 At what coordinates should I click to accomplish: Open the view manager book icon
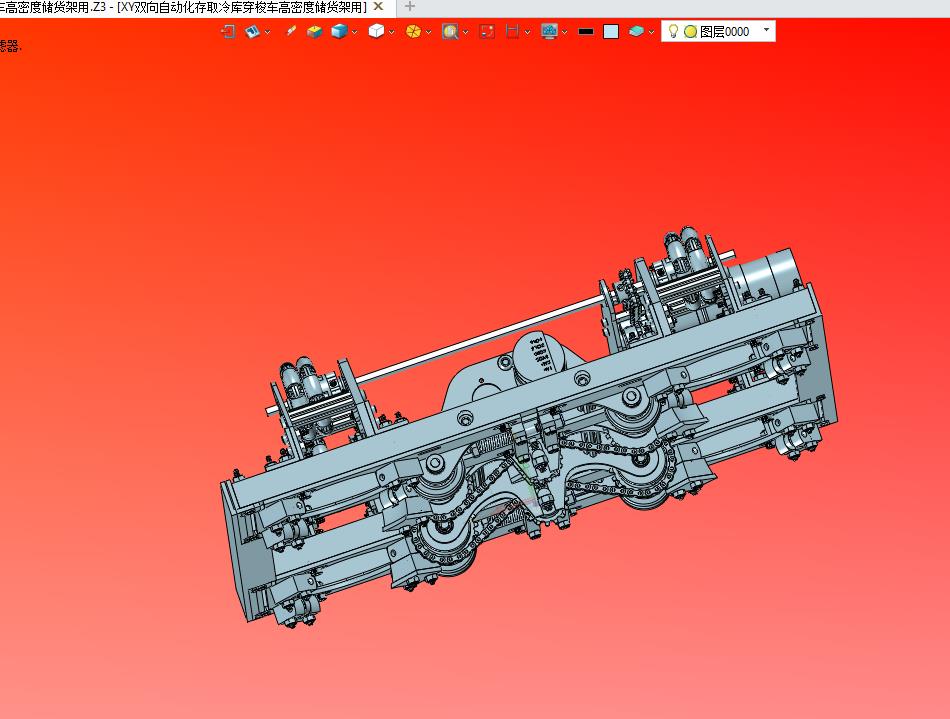(x=253, y=31)
